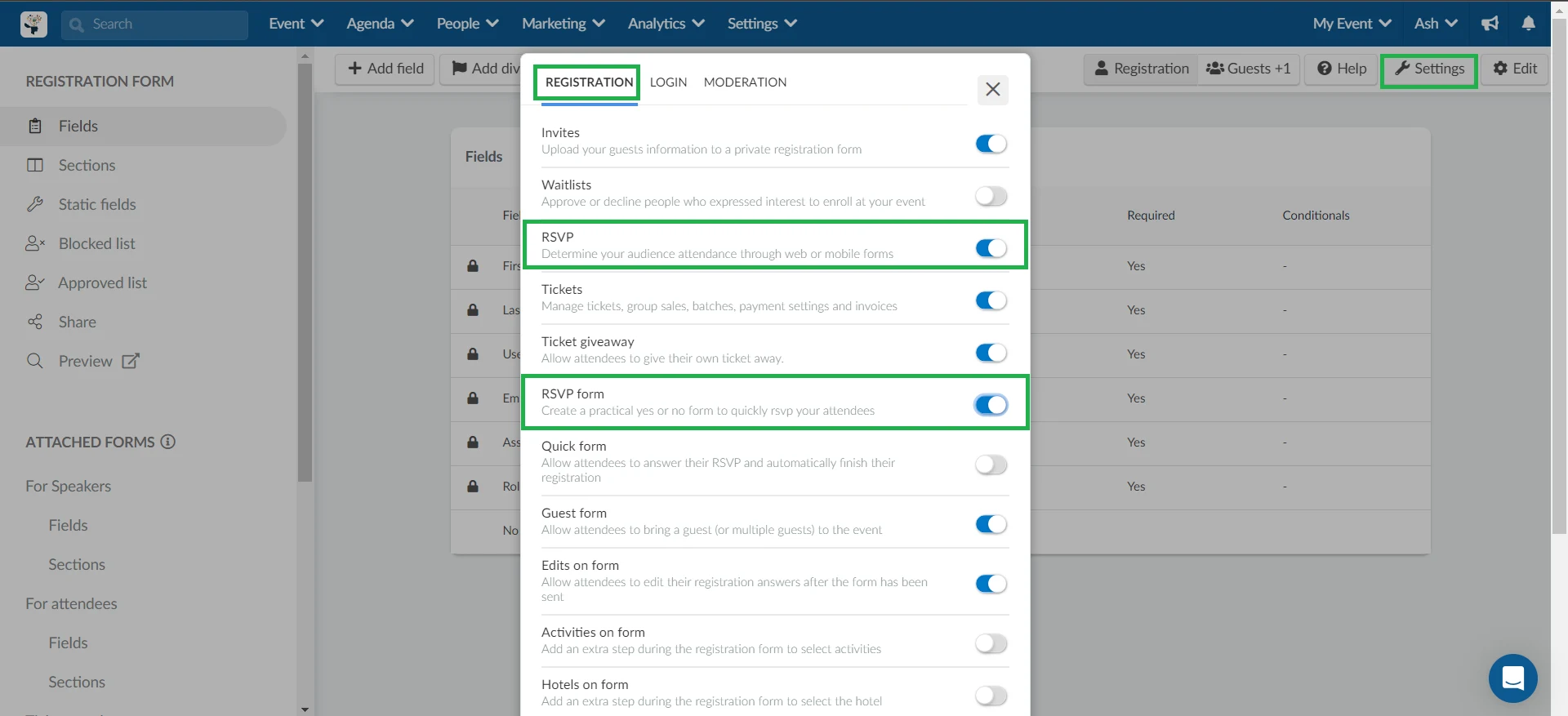Viewport: 1568px width, 716px height.
Task: Click the Add field button
Action: point(385,69)
